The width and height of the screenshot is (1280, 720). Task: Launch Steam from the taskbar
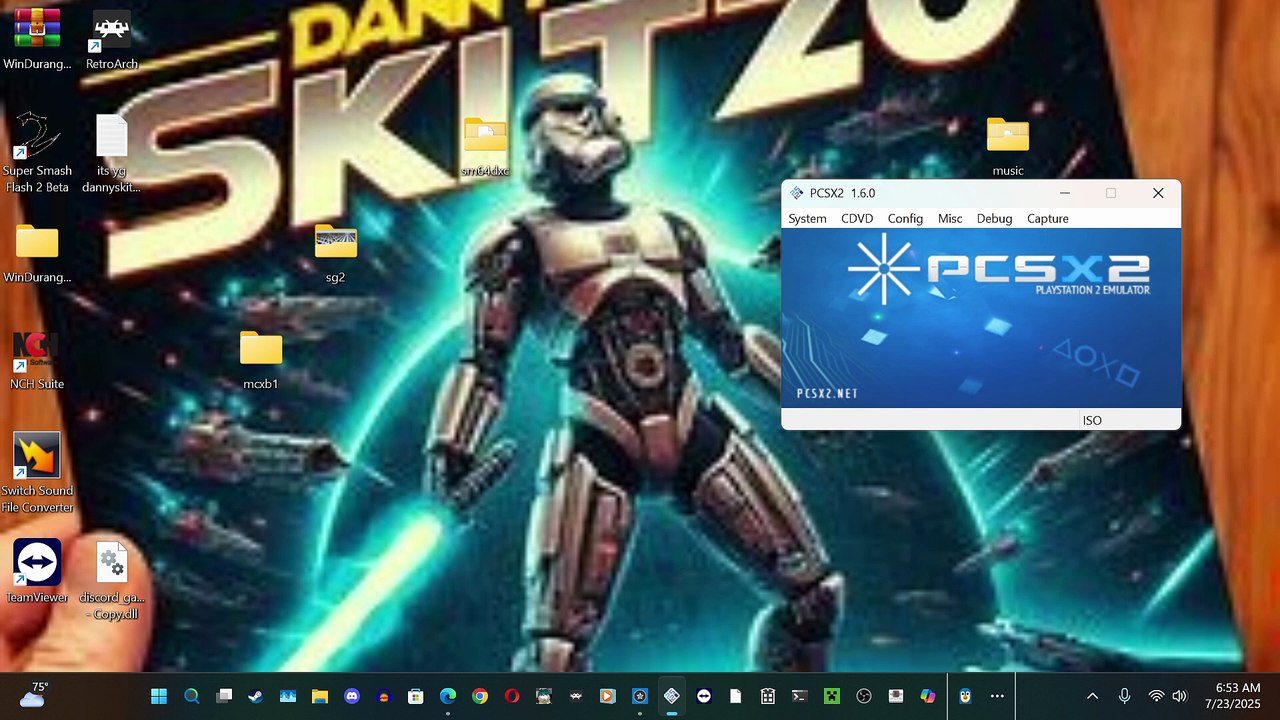coord(256,696)
